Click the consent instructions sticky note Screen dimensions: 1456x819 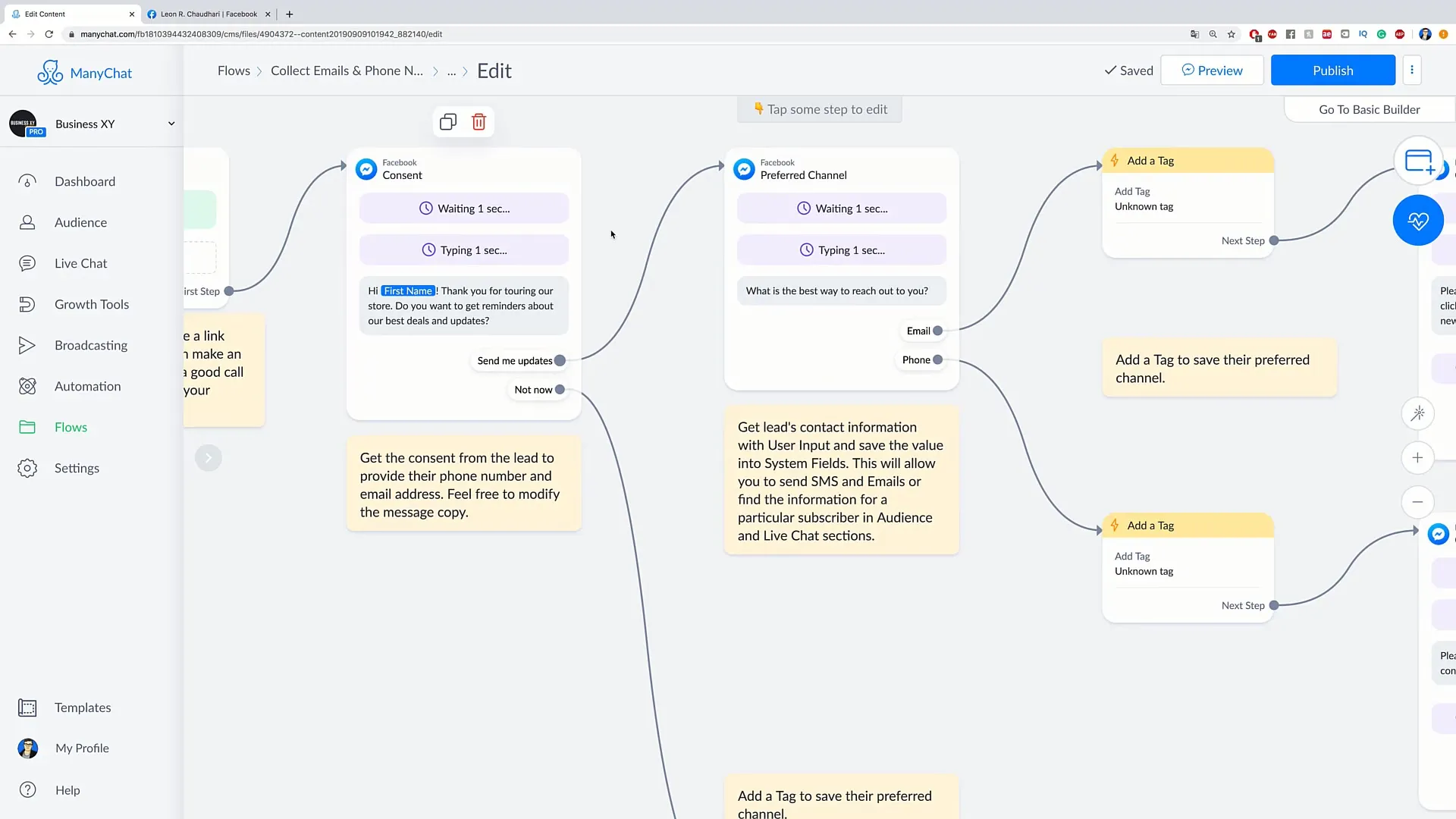(x=464, y=485)
